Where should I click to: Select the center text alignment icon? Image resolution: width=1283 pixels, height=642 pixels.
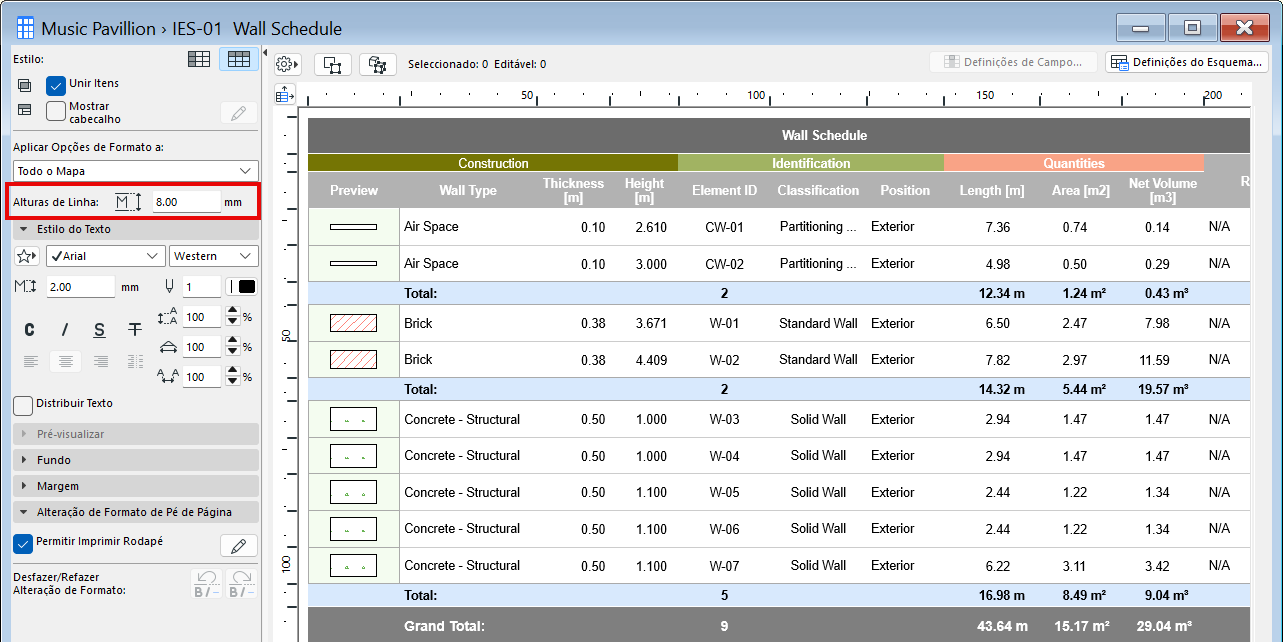tap(65, 361)
